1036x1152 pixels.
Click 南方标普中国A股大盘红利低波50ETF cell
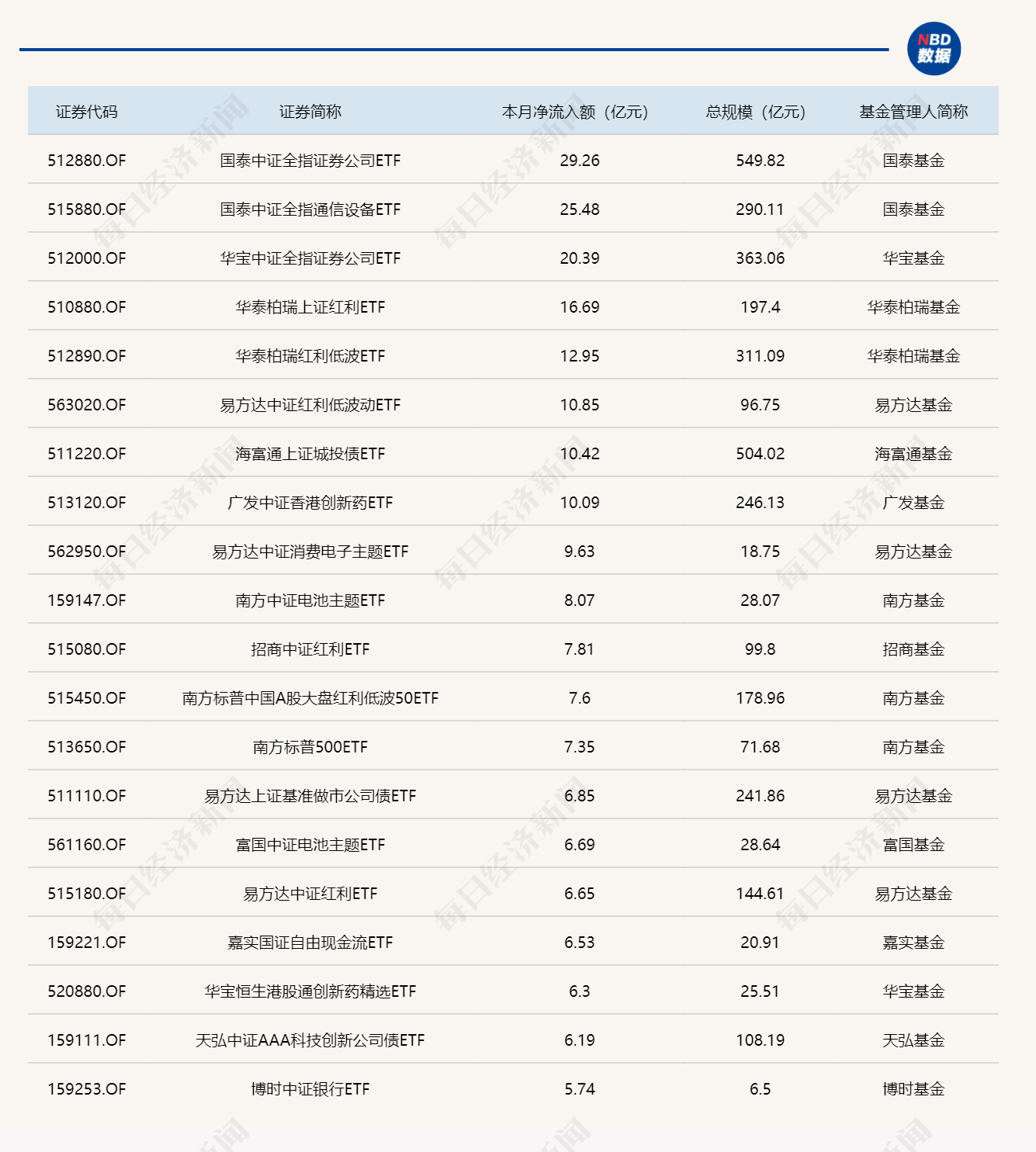[310, 698]
